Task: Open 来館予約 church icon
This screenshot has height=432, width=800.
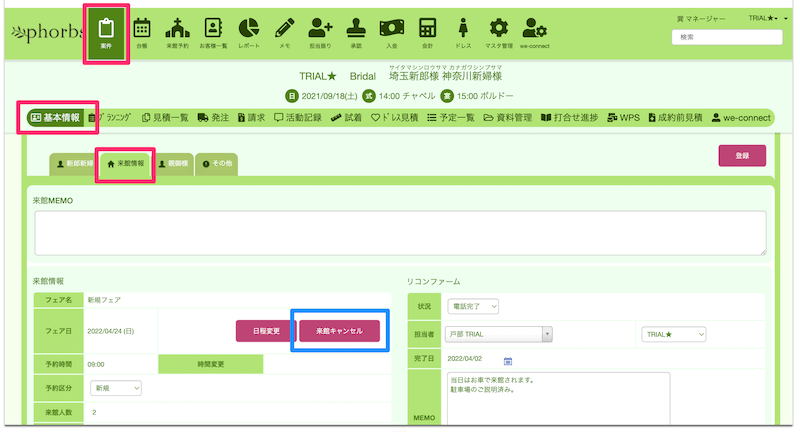Action: click(178, 33)
